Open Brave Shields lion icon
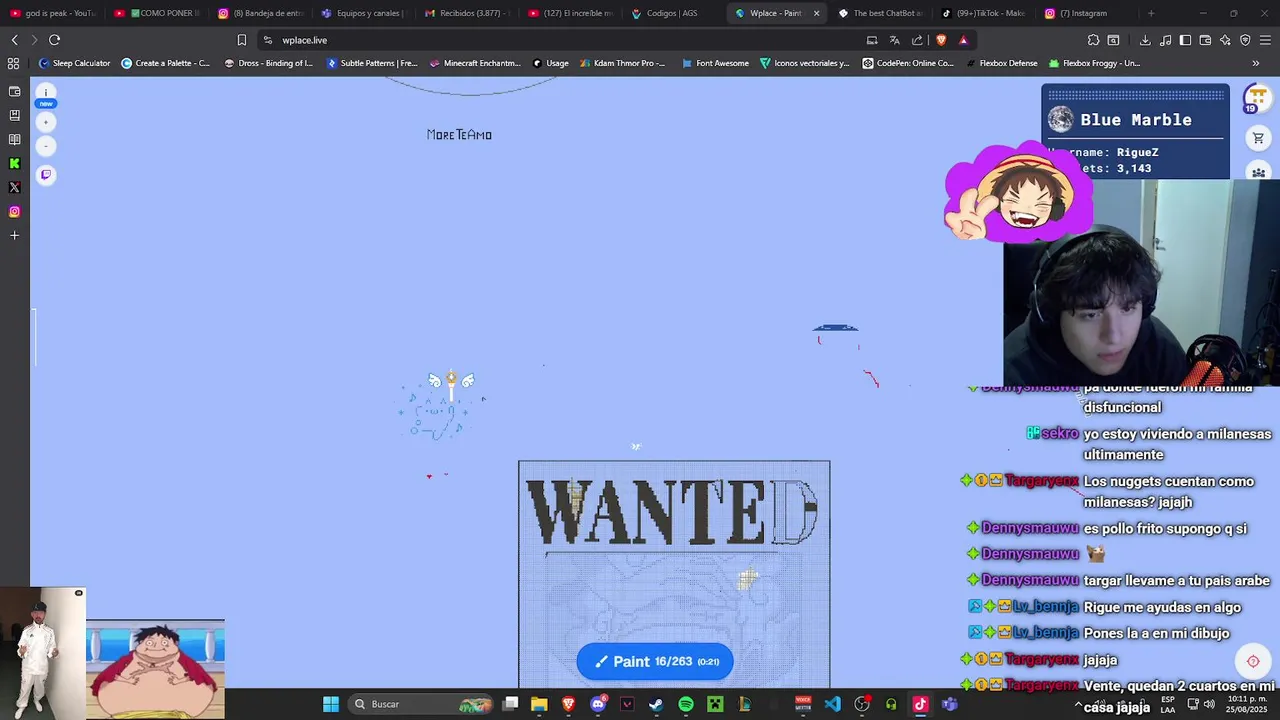1280x720 pixels. [x=941, y=40]
